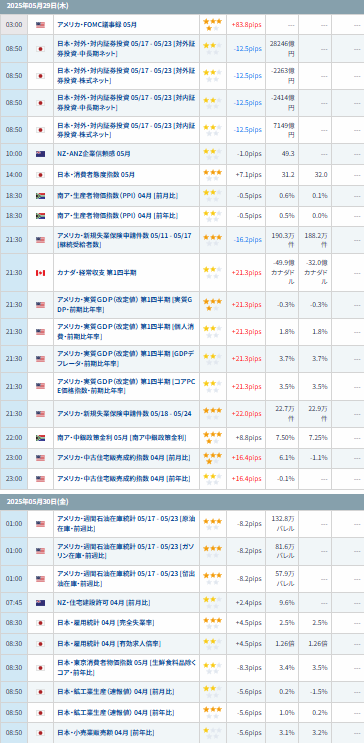This screenshot has height=743, width=364.
Task: Open NZ・住宅建設許可 04月 前月比 link
Action: (x=104, y=603)
